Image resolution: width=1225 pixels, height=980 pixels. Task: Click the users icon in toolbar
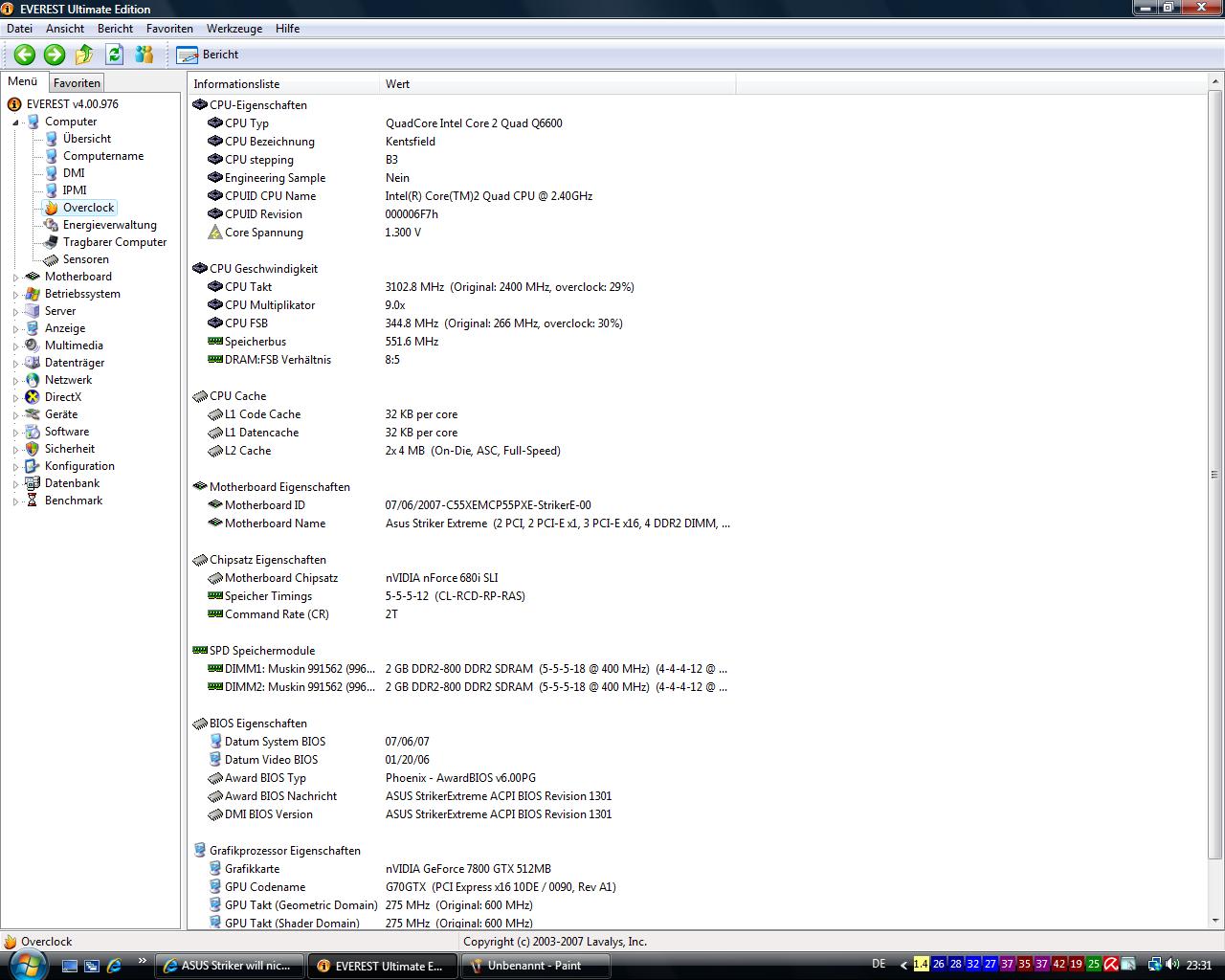pyautogui.click(x=145, y=55)
